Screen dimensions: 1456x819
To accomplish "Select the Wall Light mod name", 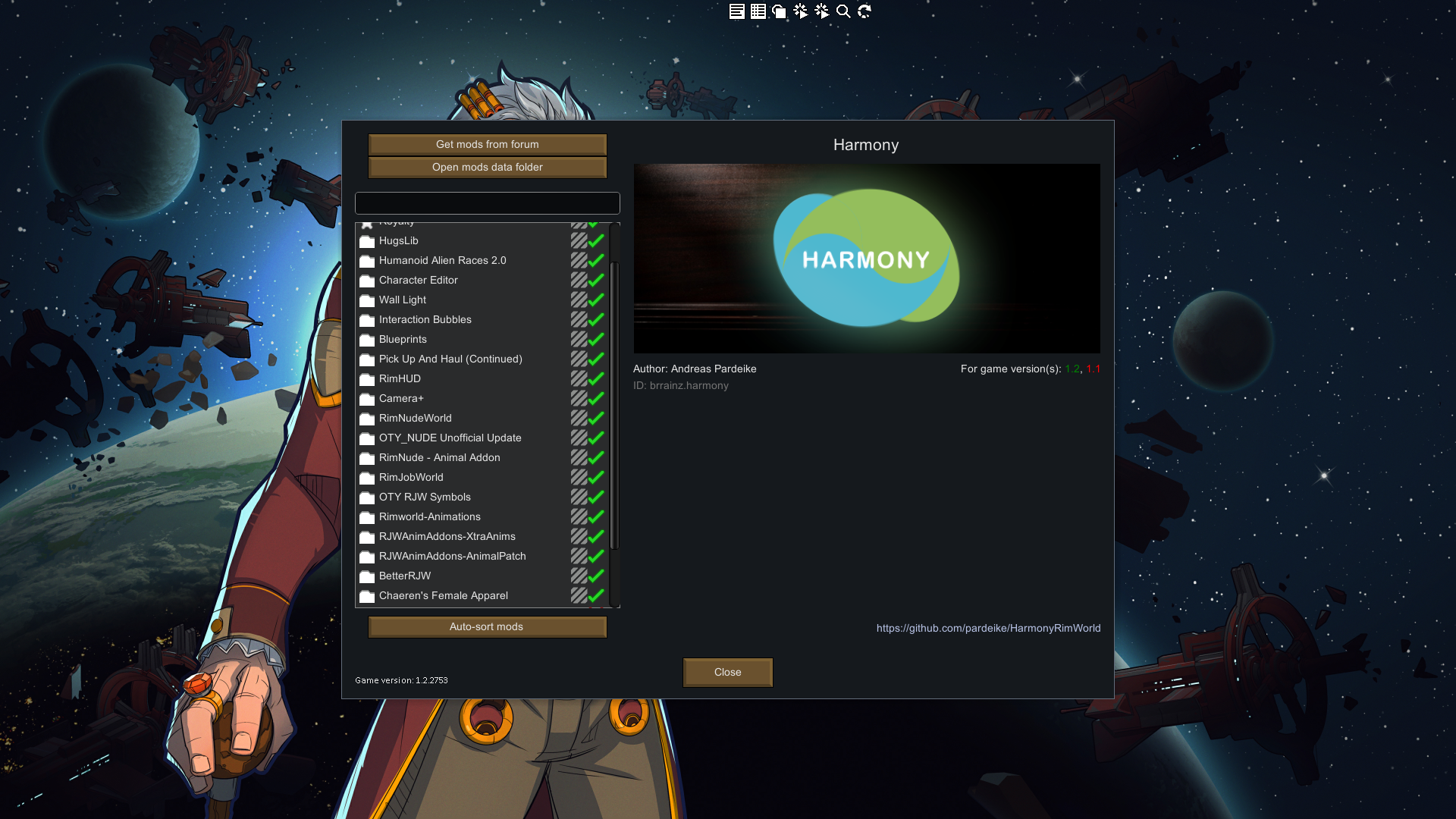I will tap(403, 300).
